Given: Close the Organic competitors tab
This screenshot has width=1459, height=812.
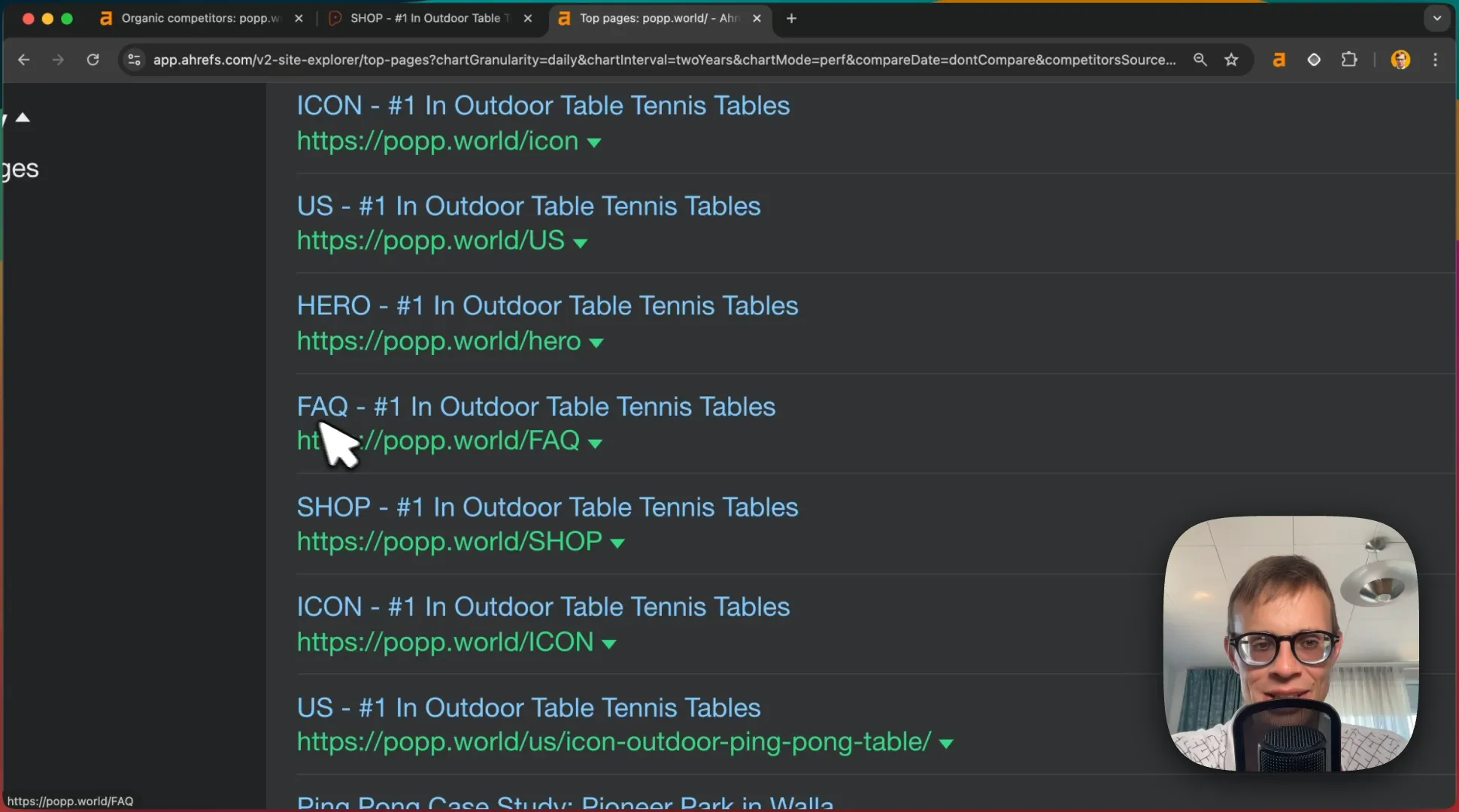Looking at the screenshot, I should [299, 18].
